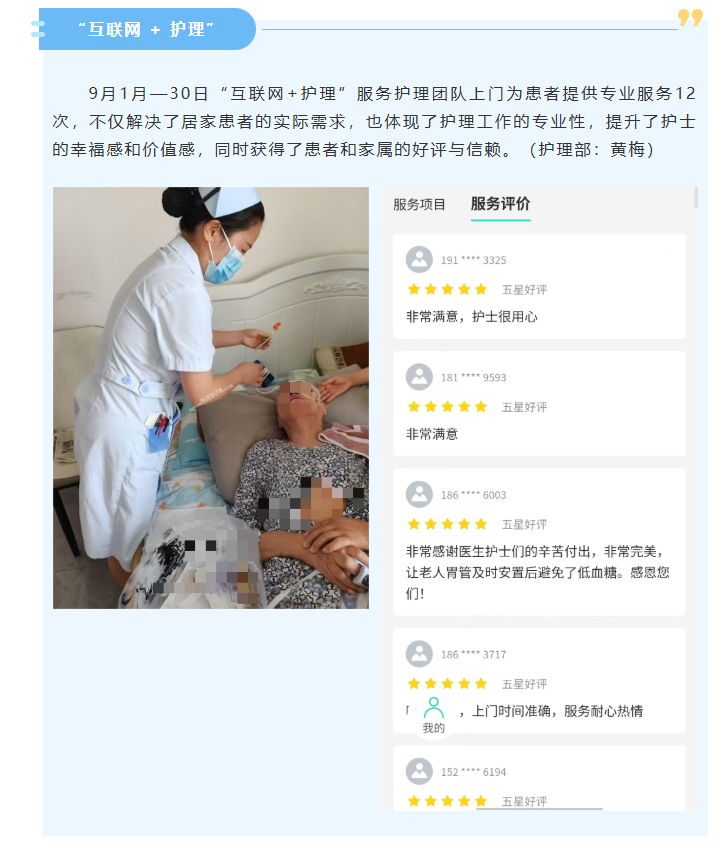Click five-star rating of 191****3325 review
Screen dimensions: 727x847
[447, 290]
